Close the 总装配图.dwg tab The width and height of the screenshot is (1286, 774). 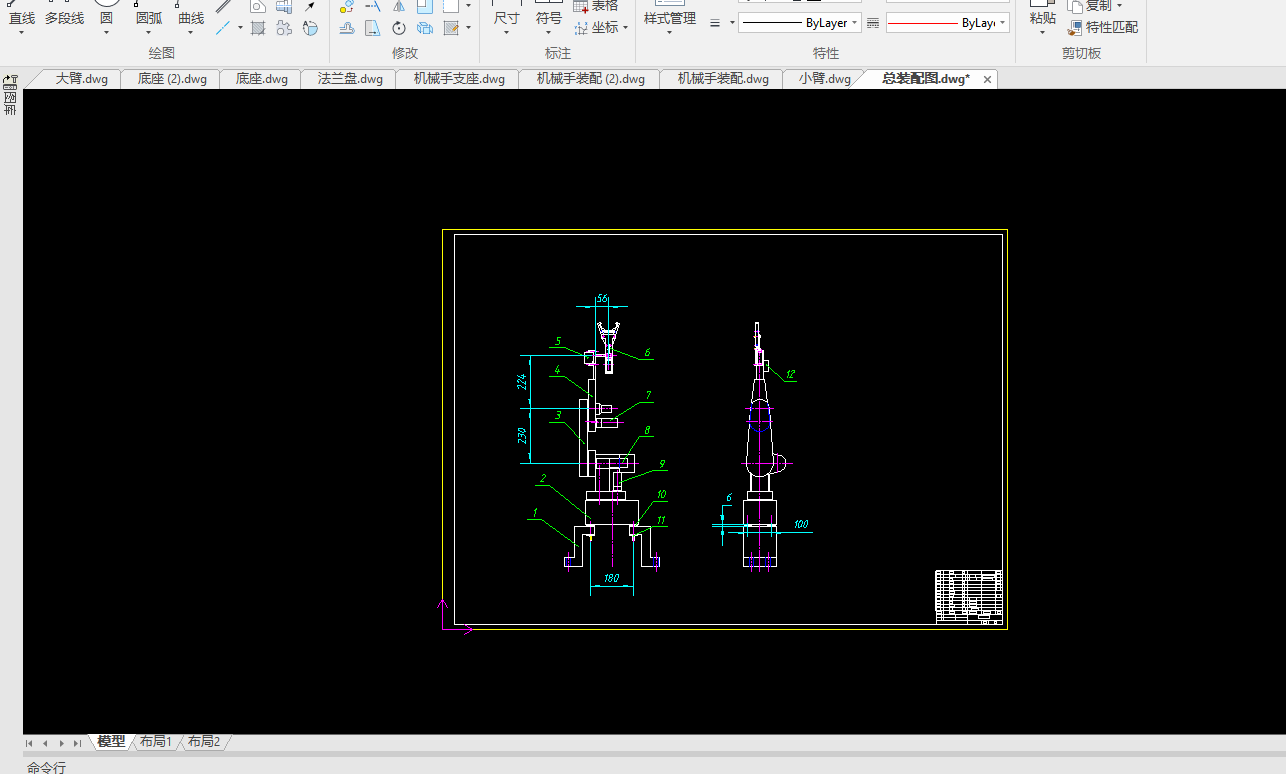pyautogui.click(x=988, y=79)
